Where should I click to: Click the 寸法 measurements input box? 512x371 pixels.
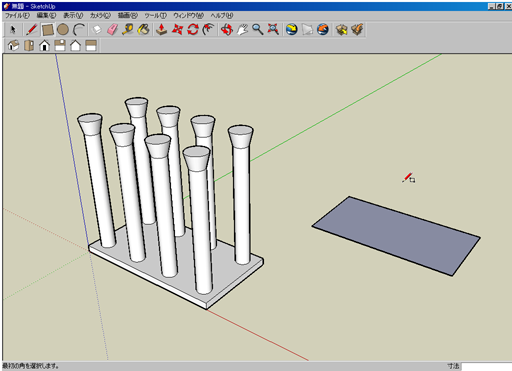click(486, 366)
